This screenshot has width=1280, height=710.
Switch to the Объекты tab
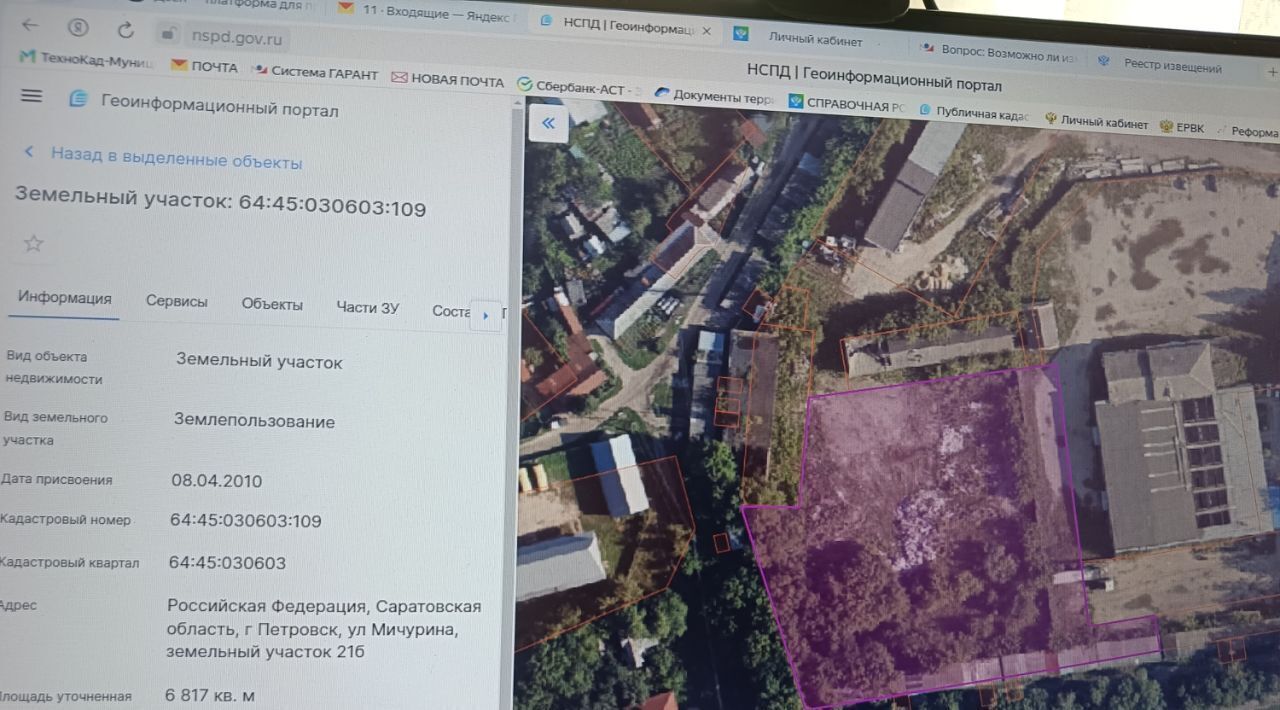click(272, 304)
